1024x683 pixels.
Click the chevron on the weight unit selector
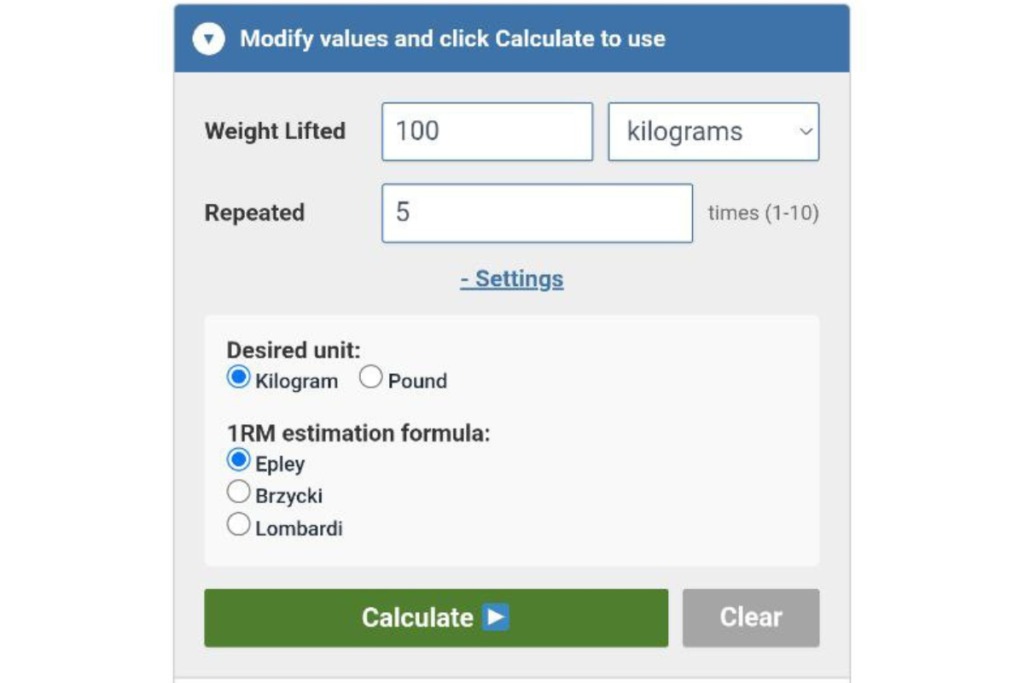pyautogui.click(x=805, y=131)
